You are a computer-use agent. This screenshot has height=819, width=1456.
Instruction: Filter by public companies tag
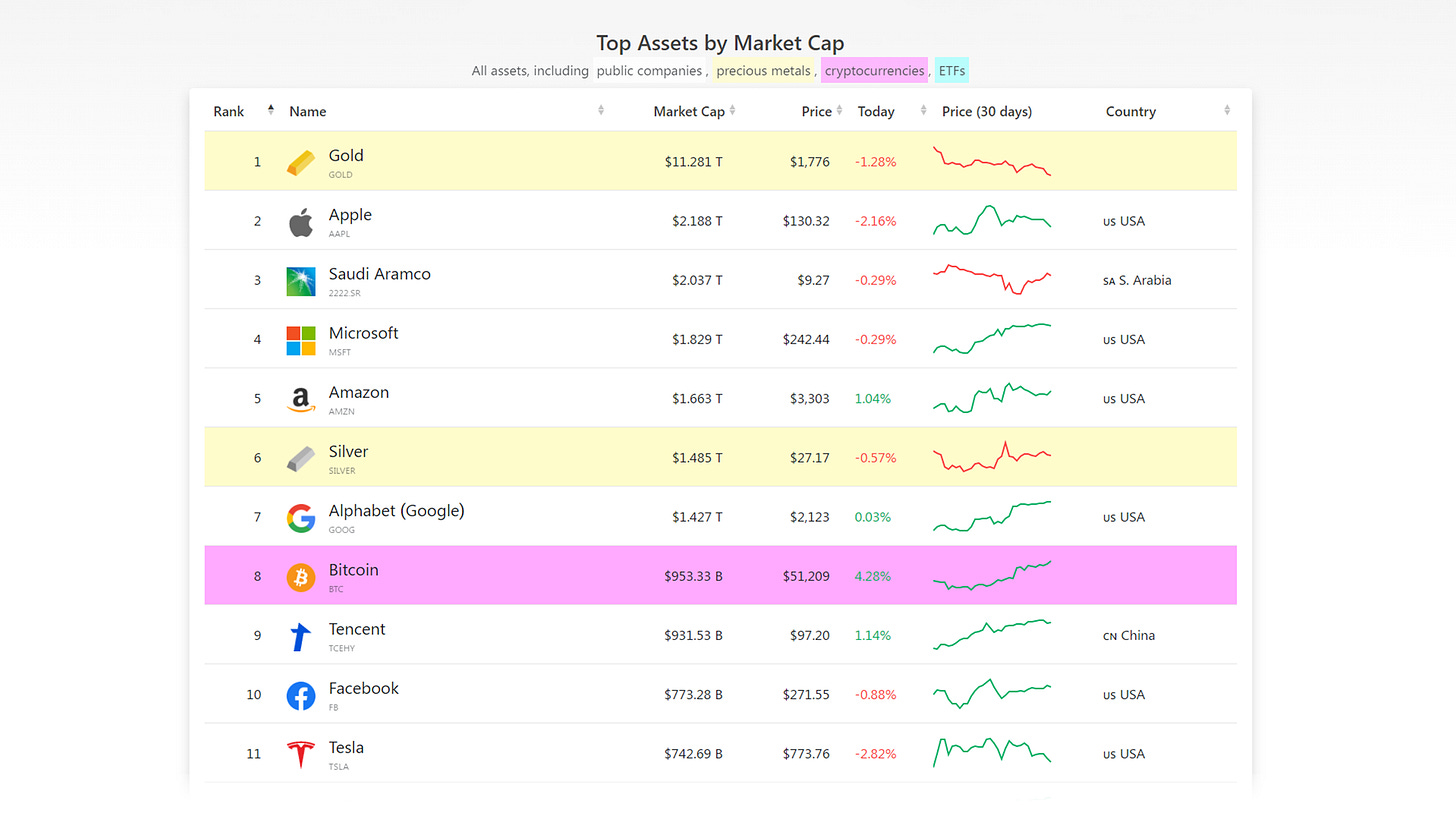[649, 71]
